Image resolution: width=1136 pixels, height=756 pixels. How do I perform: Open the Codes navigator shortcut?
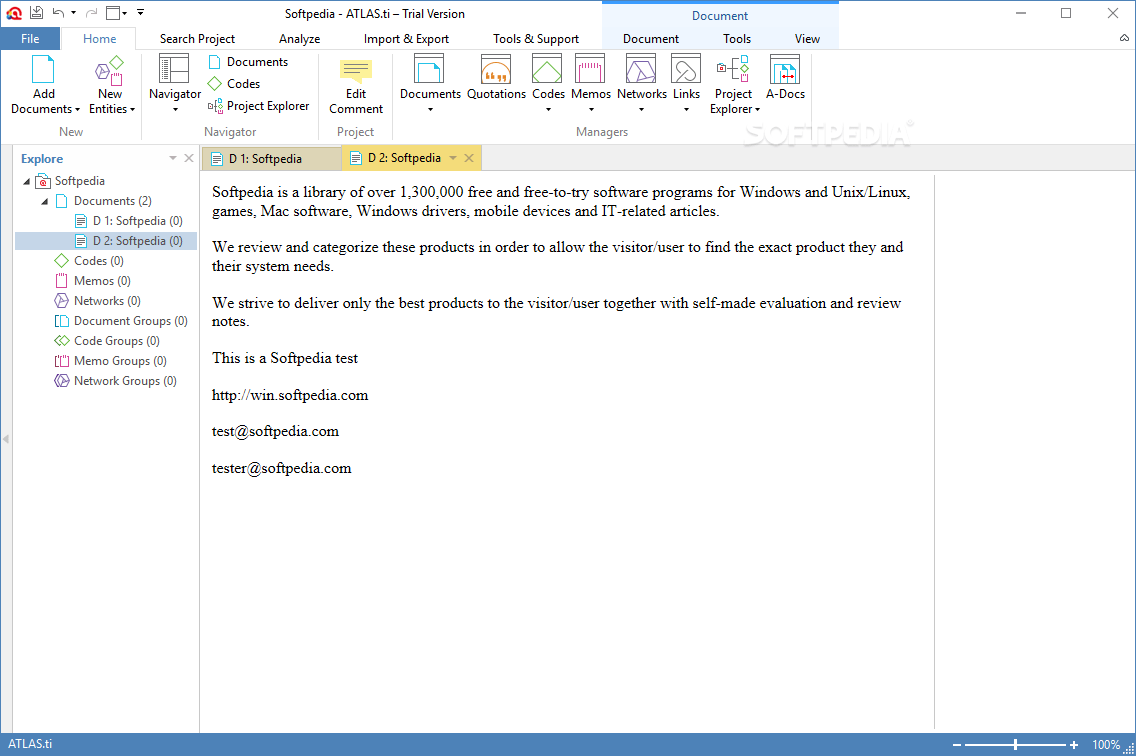(234, 84)
